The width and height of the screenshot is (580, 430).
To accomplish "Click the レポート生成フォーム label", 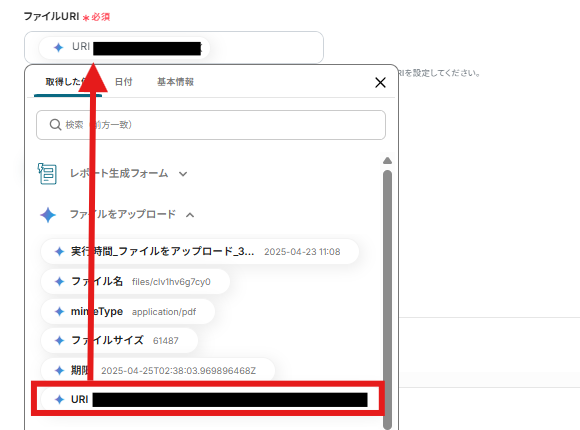I will 119,173.
